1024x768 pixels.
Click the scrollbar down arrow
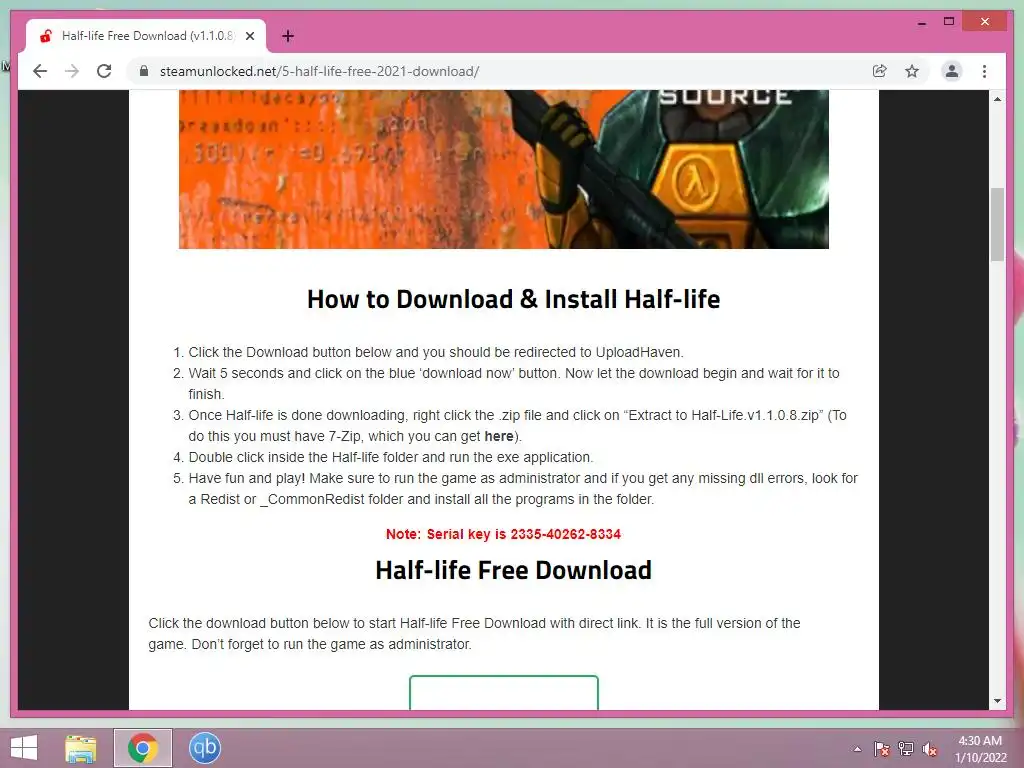[997, 701]
